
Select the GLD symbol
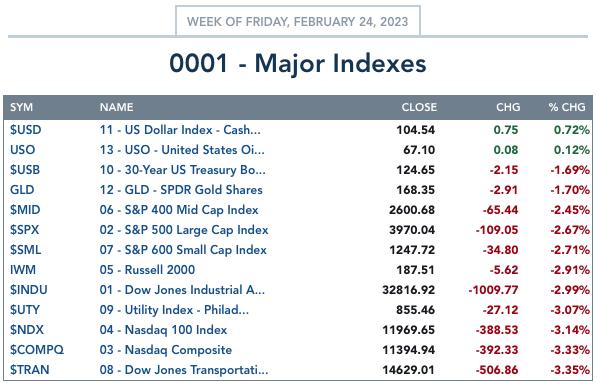pyautogui.click(x=22, y=190)
